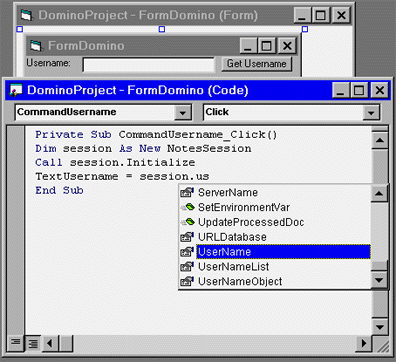Click the Form designer window's title icon
The image size is (396, 362).
[x=27, y=15]
